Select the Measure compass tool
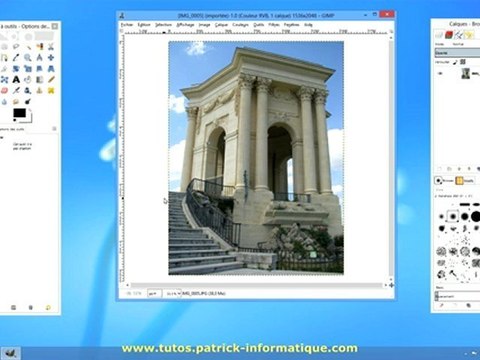 pos(39,58)
